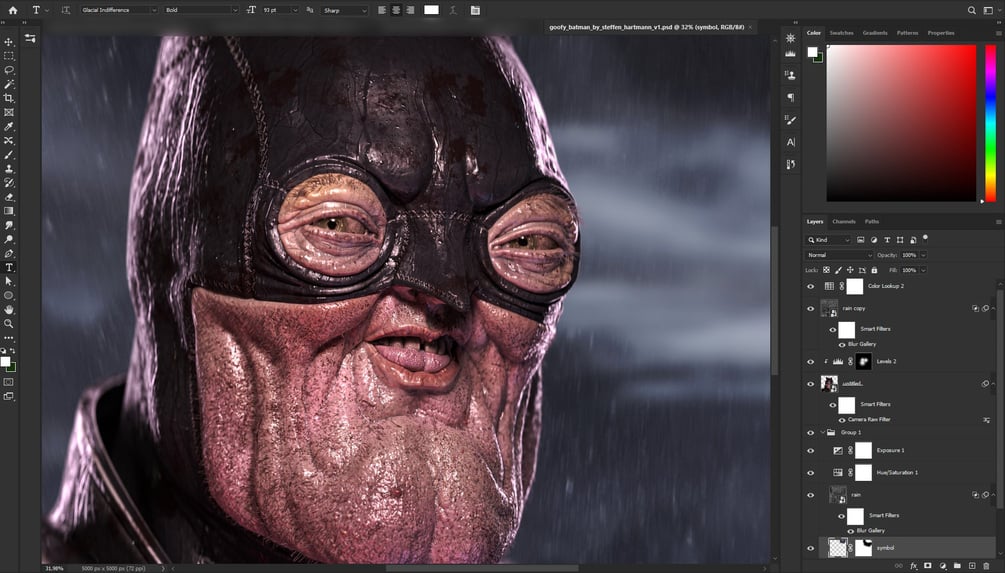Open search with the magnifier icon
Viewport: 1005px width, 573px height.
(972, 10)
